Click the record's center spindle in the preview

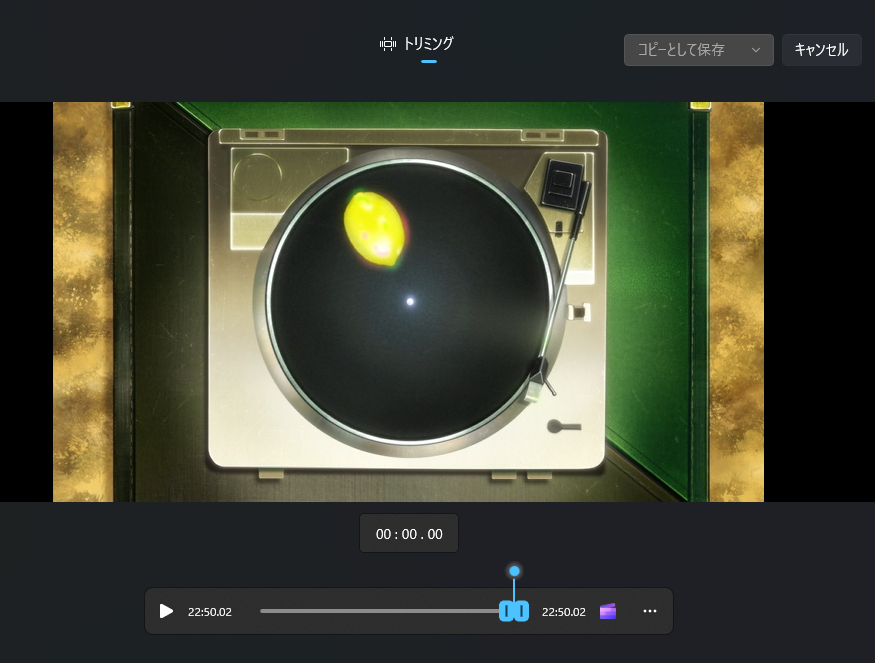(410, 301)
